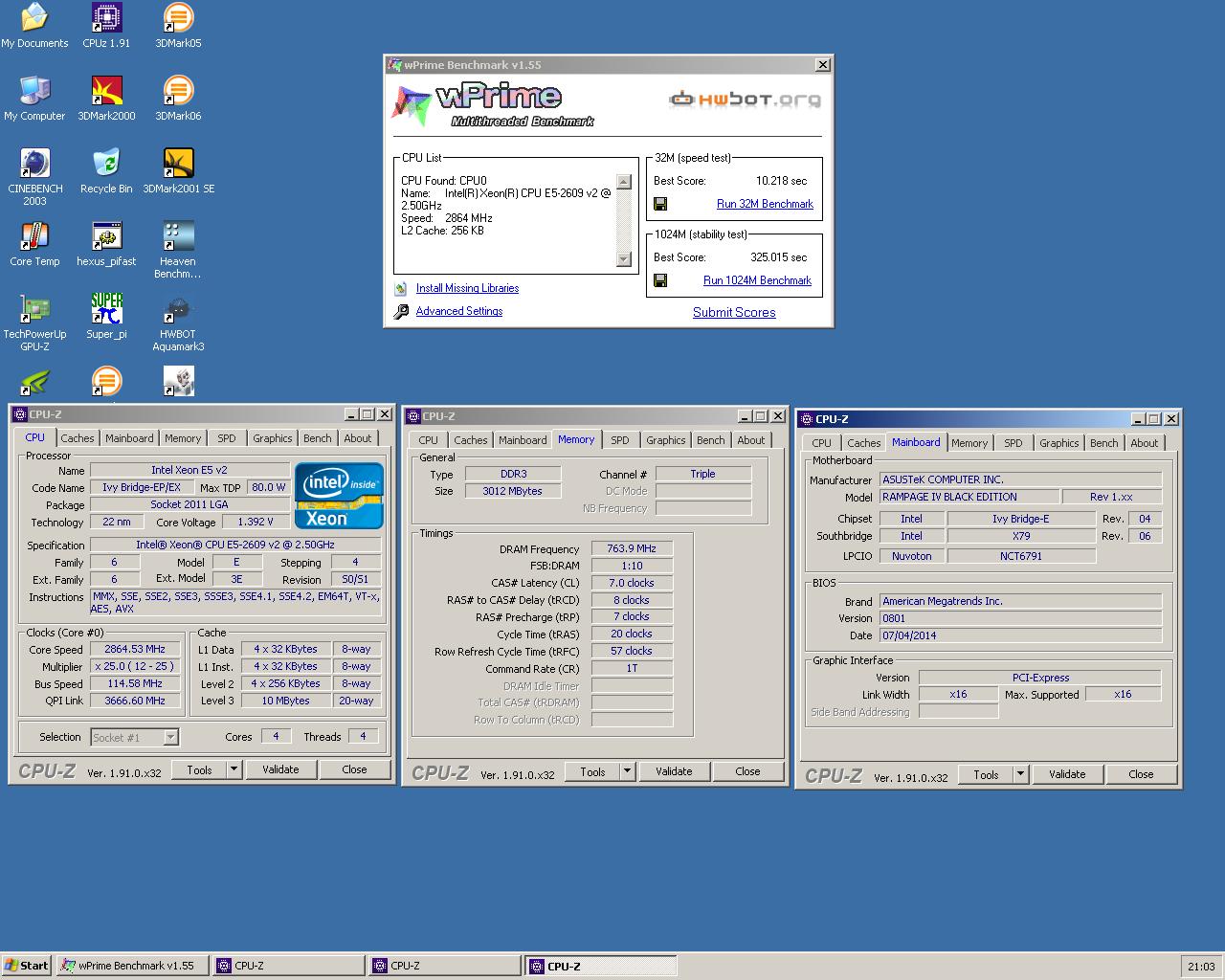
Task: Click the BIOS Date 07/04/2014 field
Action: [x=1020, y=635]
